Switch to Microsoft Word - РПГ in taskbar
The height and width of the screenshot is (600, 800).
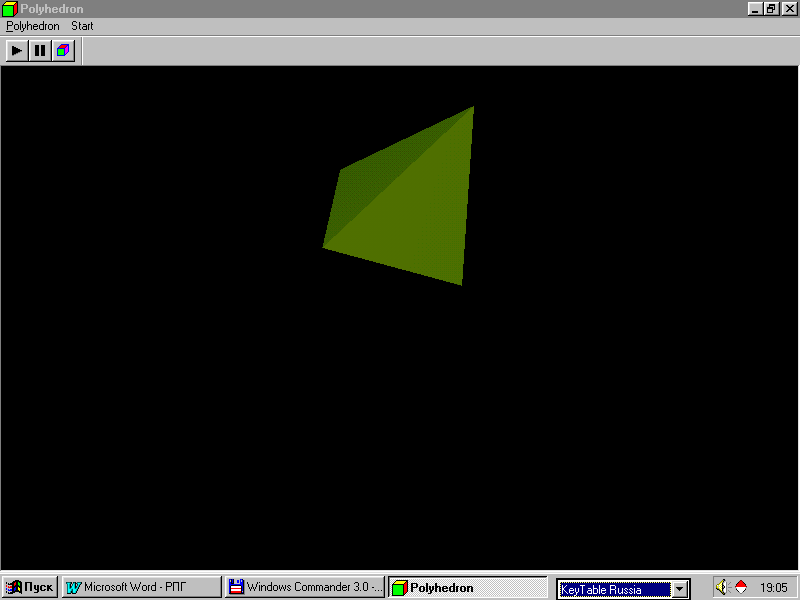[141, 587]
